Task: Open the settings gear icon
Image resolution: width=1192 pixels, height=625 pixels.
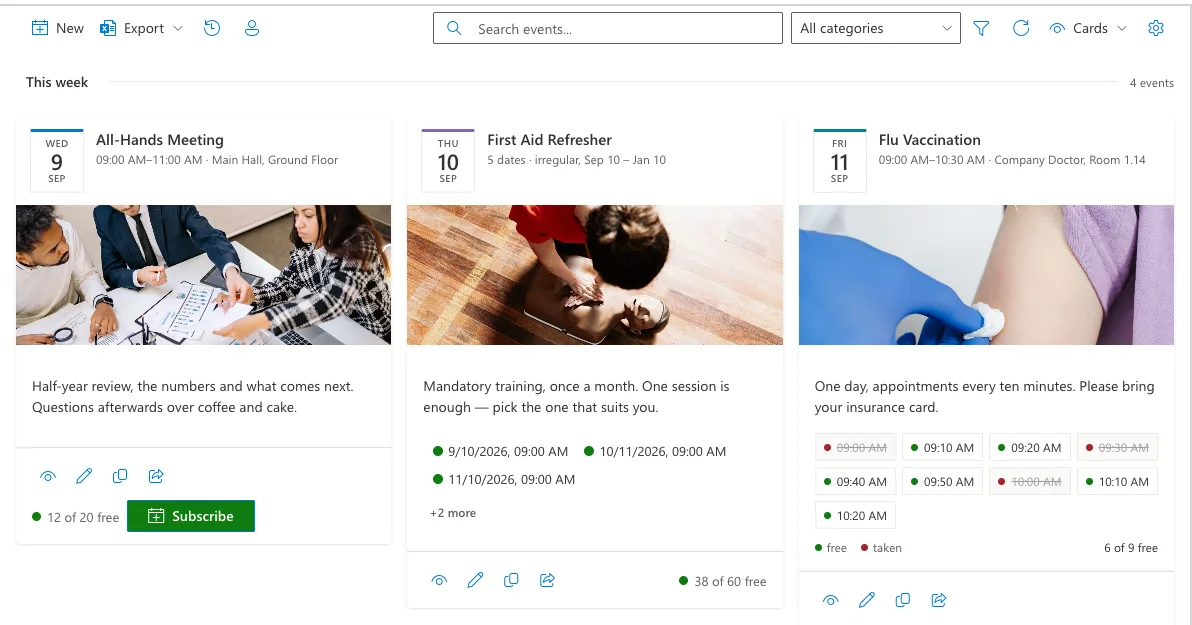Action: click(1156, 28)
